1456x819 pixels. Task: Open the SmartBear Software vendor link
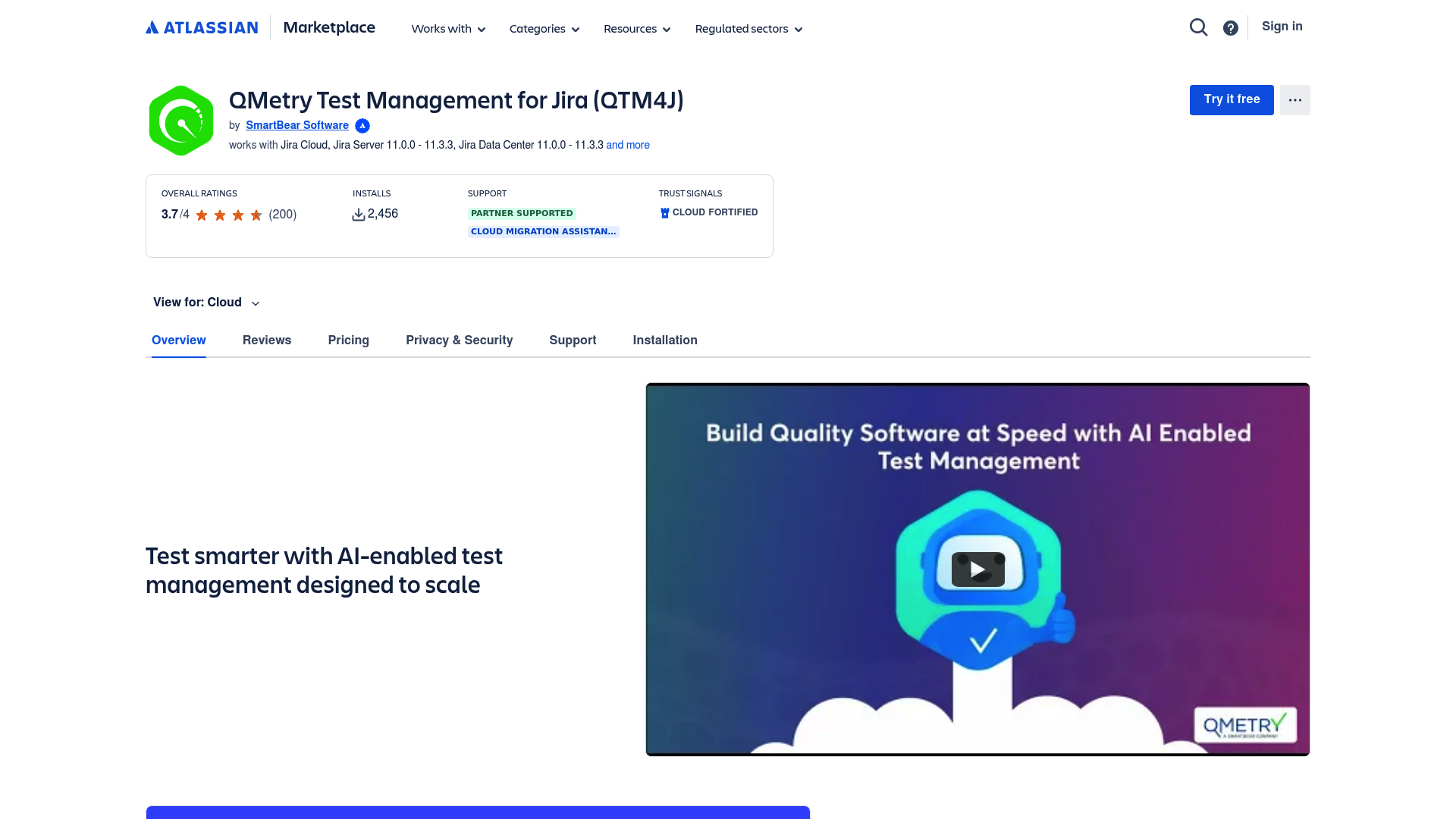pos(297,125)
